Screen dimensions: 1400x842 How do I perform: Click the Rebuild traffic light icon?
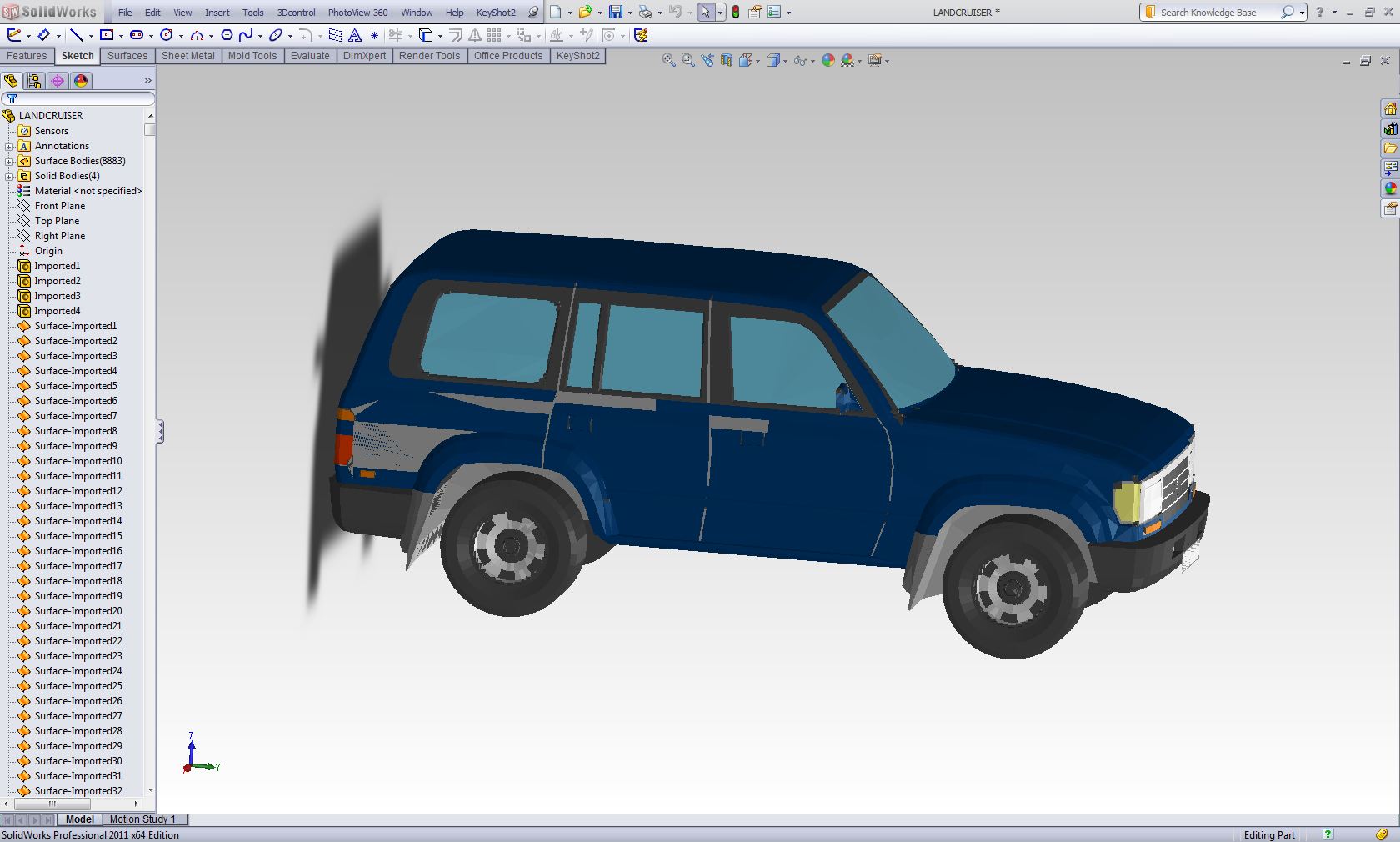tap(736, 12)
